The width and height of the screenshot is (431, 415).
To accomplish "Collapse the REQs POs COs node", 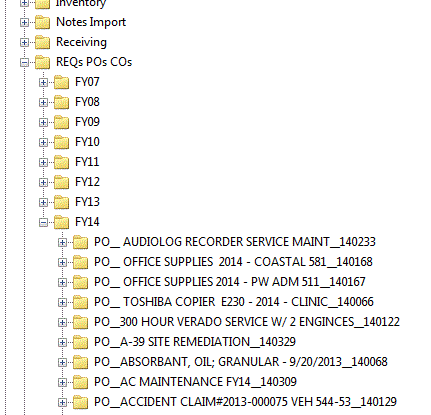I will (24, 62).
